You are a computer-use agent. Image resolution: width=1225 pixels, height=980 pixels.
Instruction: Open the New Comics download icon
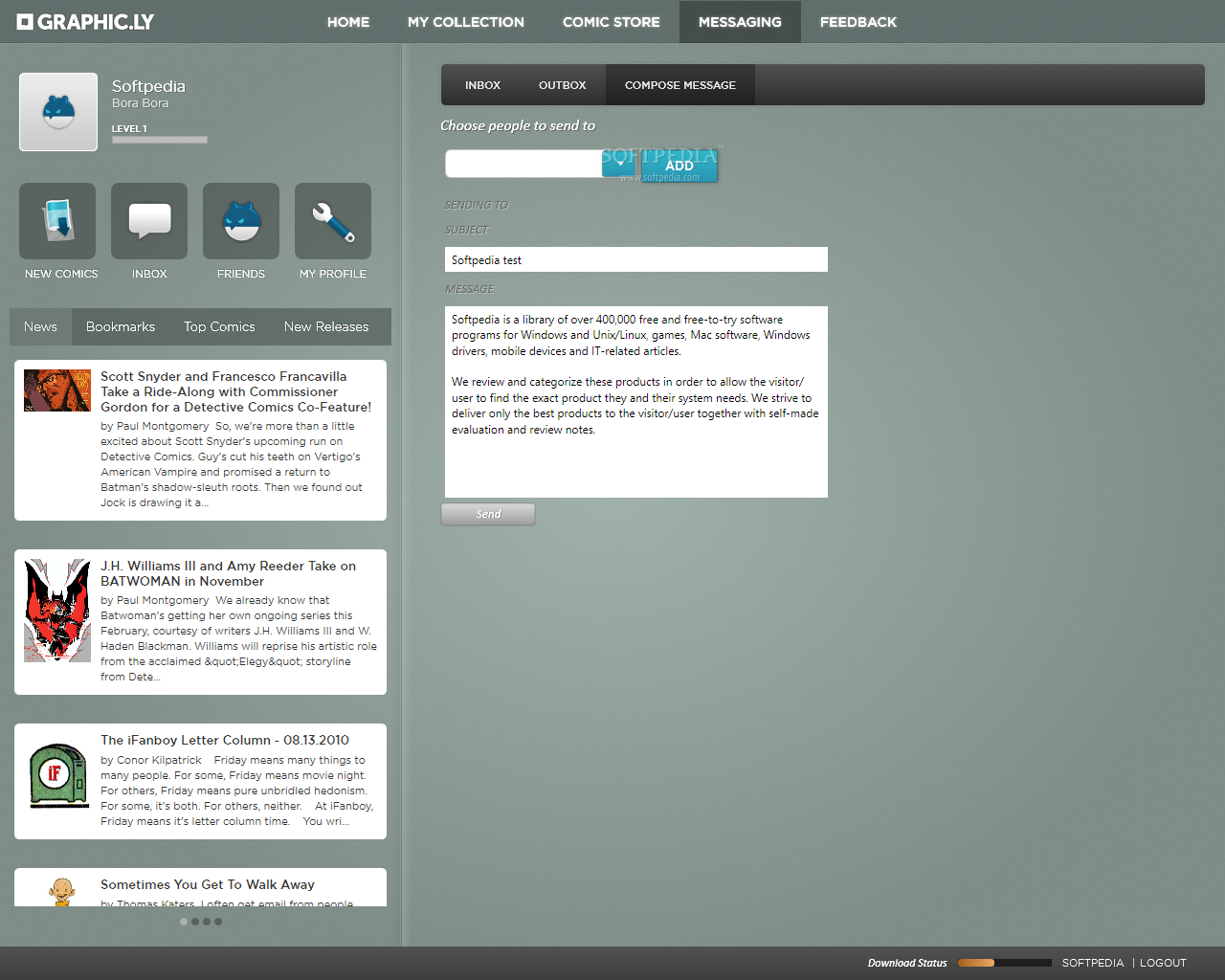57,221
